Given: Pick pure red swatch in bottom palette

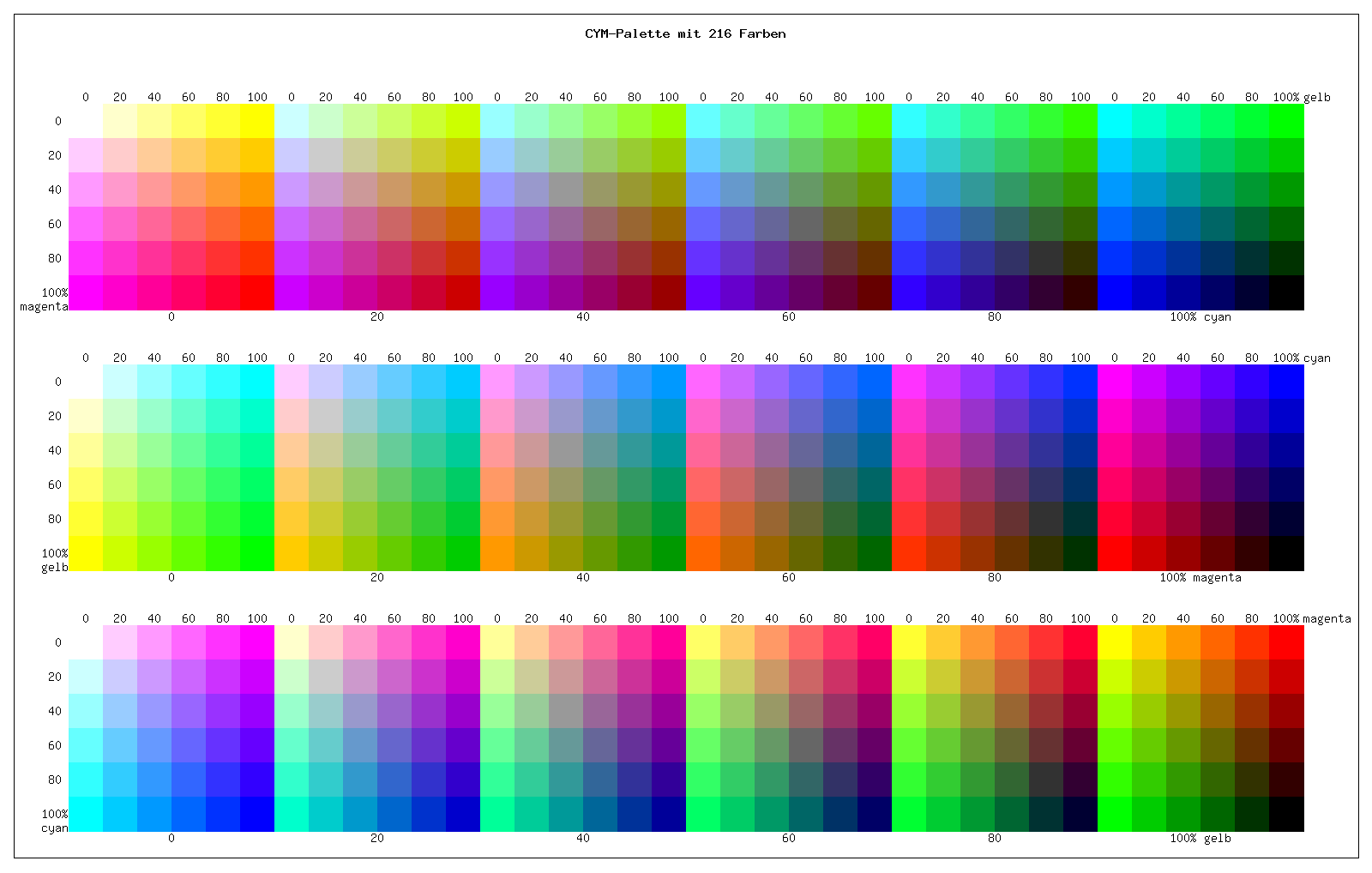Looking at the screenshot, I should (x=1286, y=642).
